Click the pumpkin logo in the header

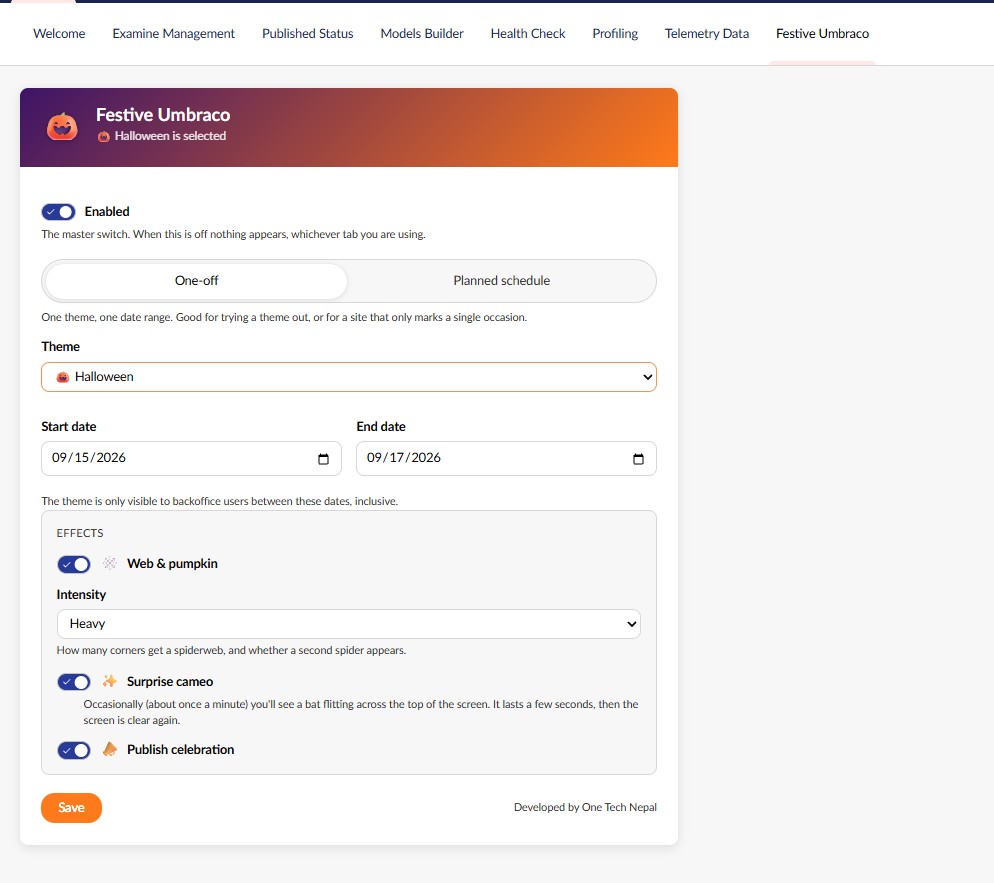click(62, 127)
